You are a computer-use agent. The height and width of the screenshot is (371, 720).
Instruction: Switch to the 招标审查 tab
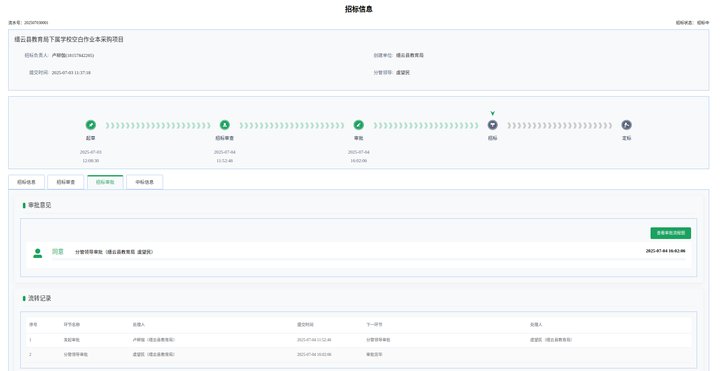tap(66, 182)
